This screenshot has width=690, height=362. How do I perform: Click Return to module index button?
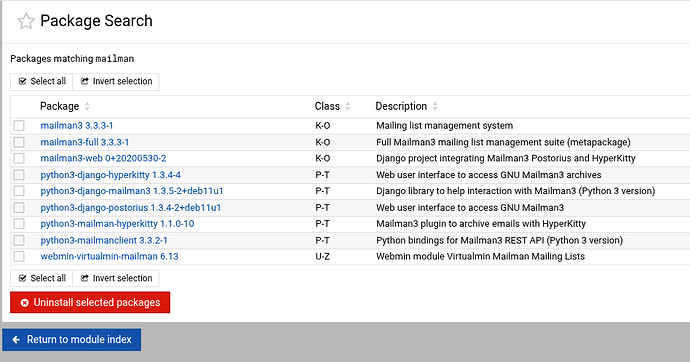(72, 340)
